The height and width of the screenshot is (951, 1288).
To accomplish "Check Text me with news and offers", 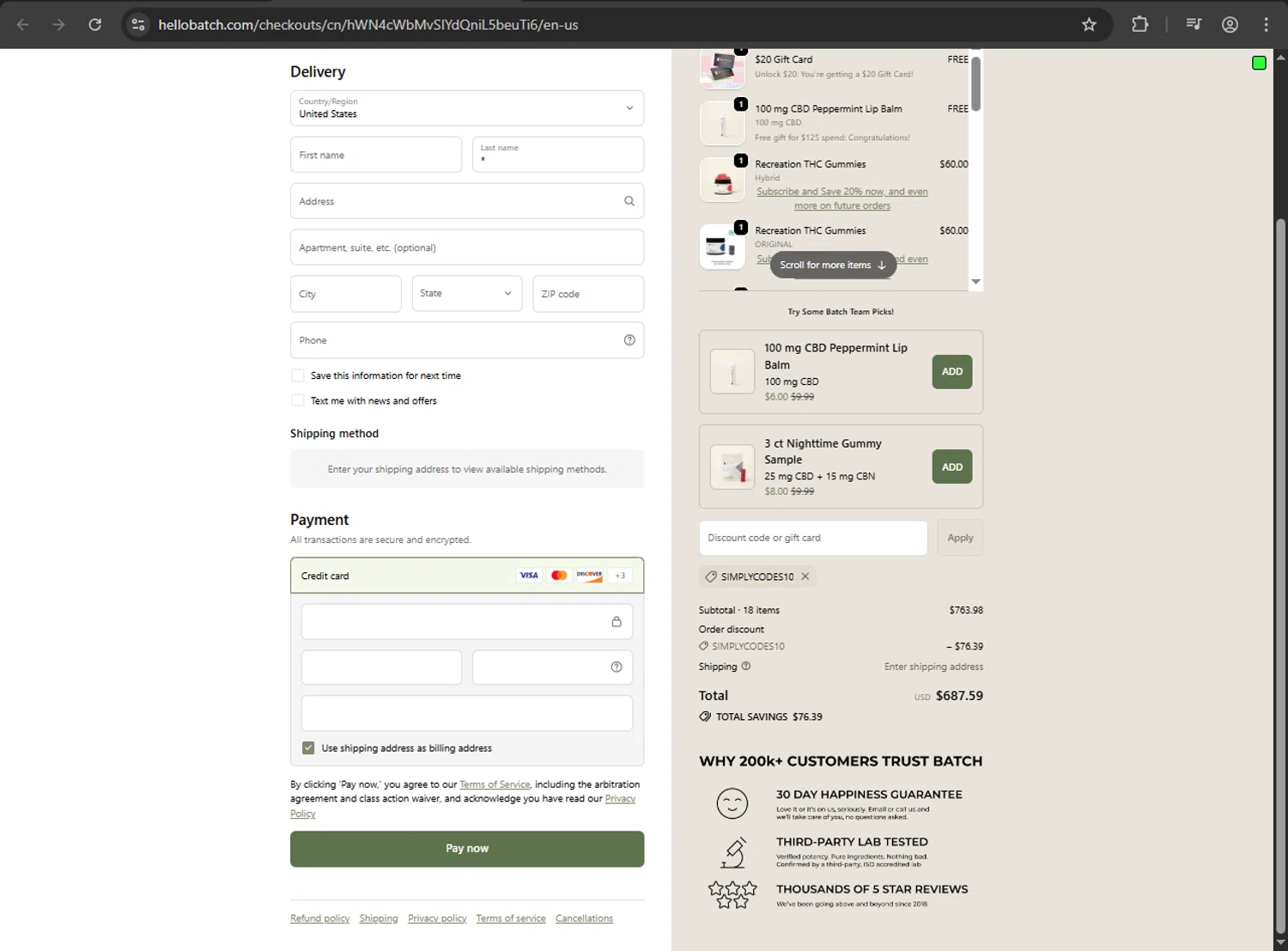I will click(x=298, y=400).
